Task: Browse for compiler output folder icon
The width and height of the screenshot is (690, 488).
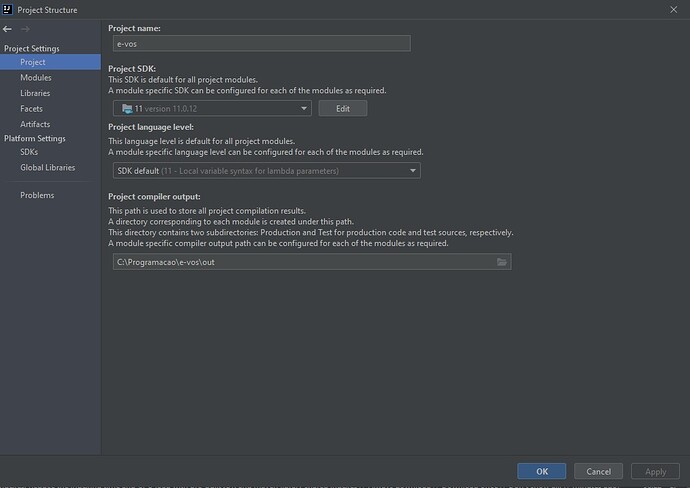Action: (502, 262)
